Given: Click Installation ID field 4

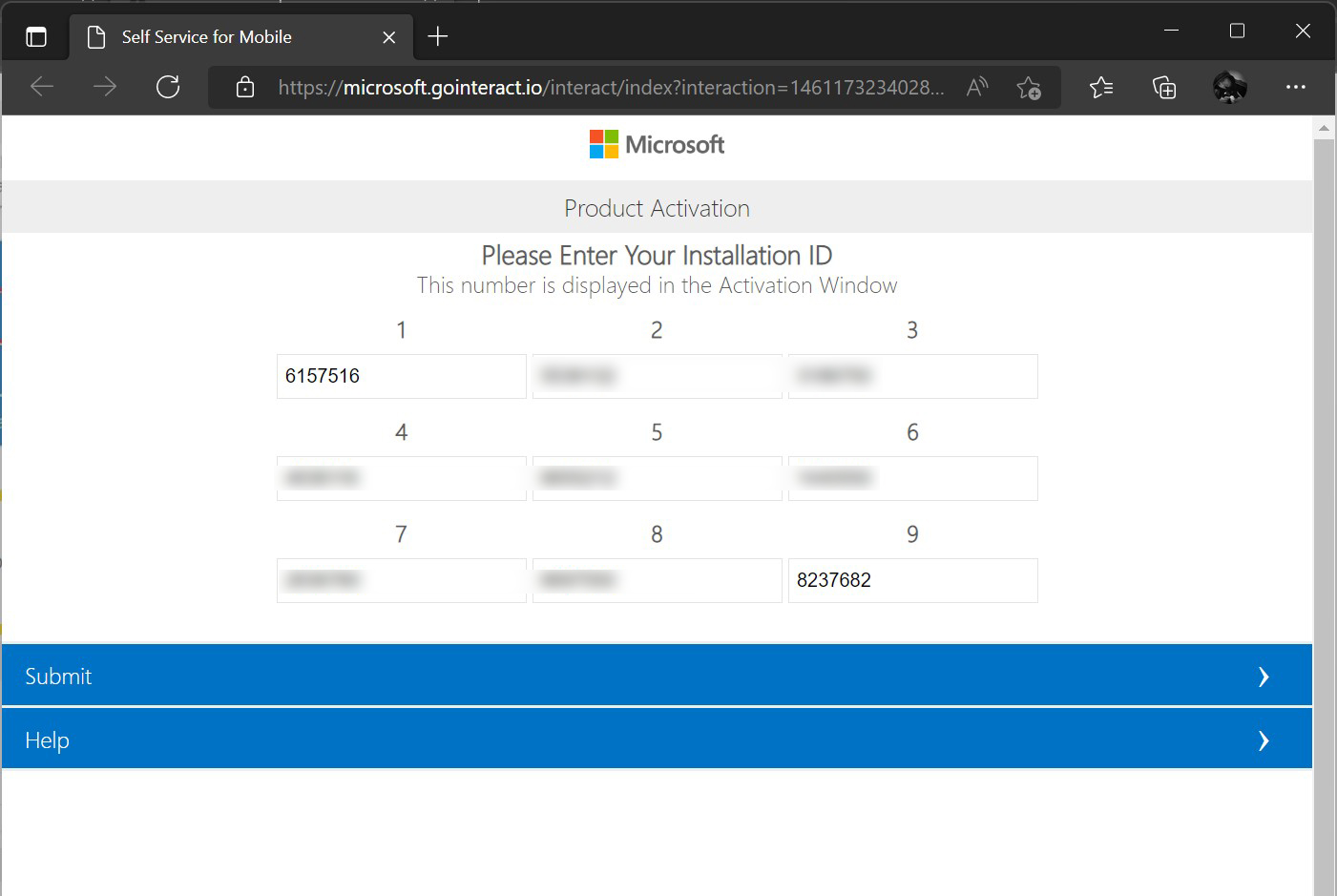Looking at the screenshot, I should point(402,478).
